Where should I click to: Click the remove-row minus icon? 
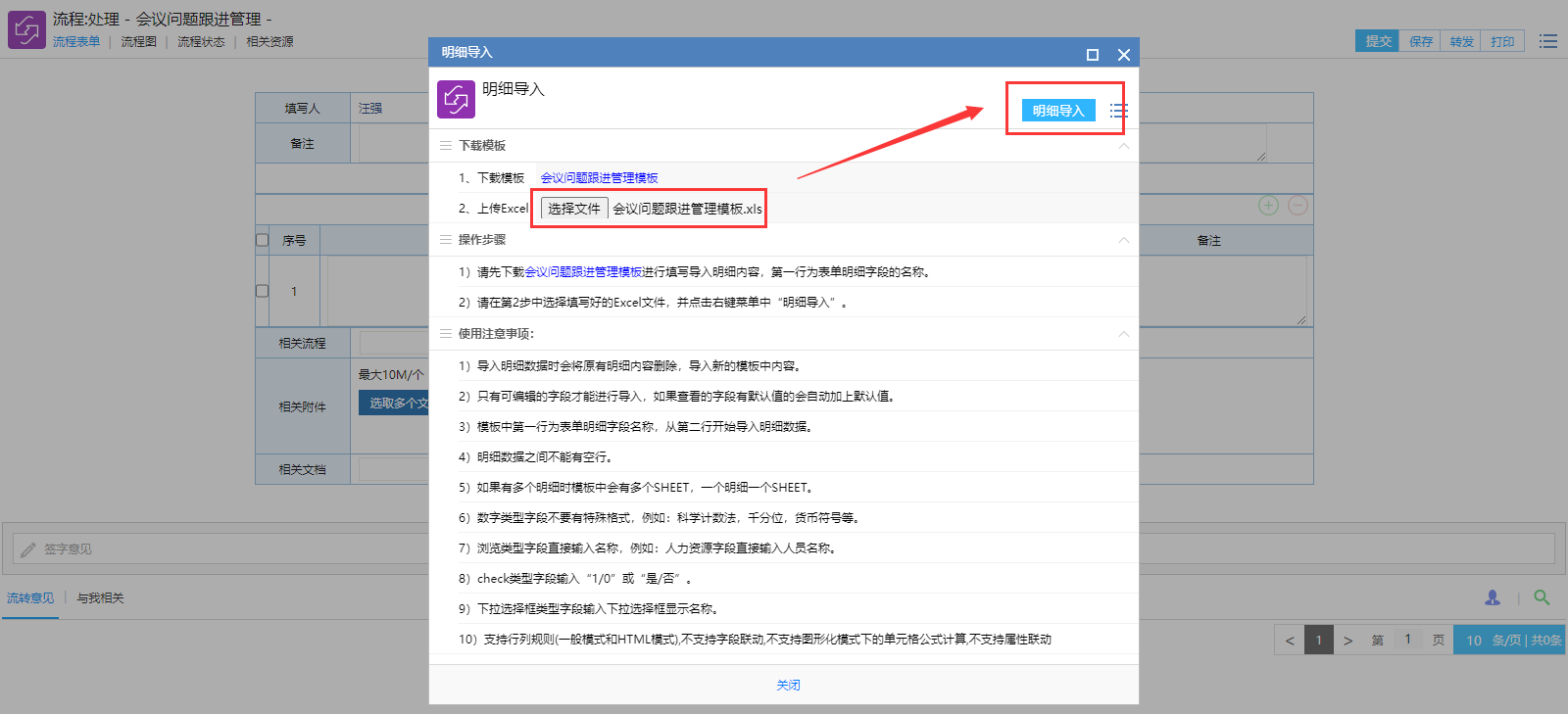[1298, 206]
